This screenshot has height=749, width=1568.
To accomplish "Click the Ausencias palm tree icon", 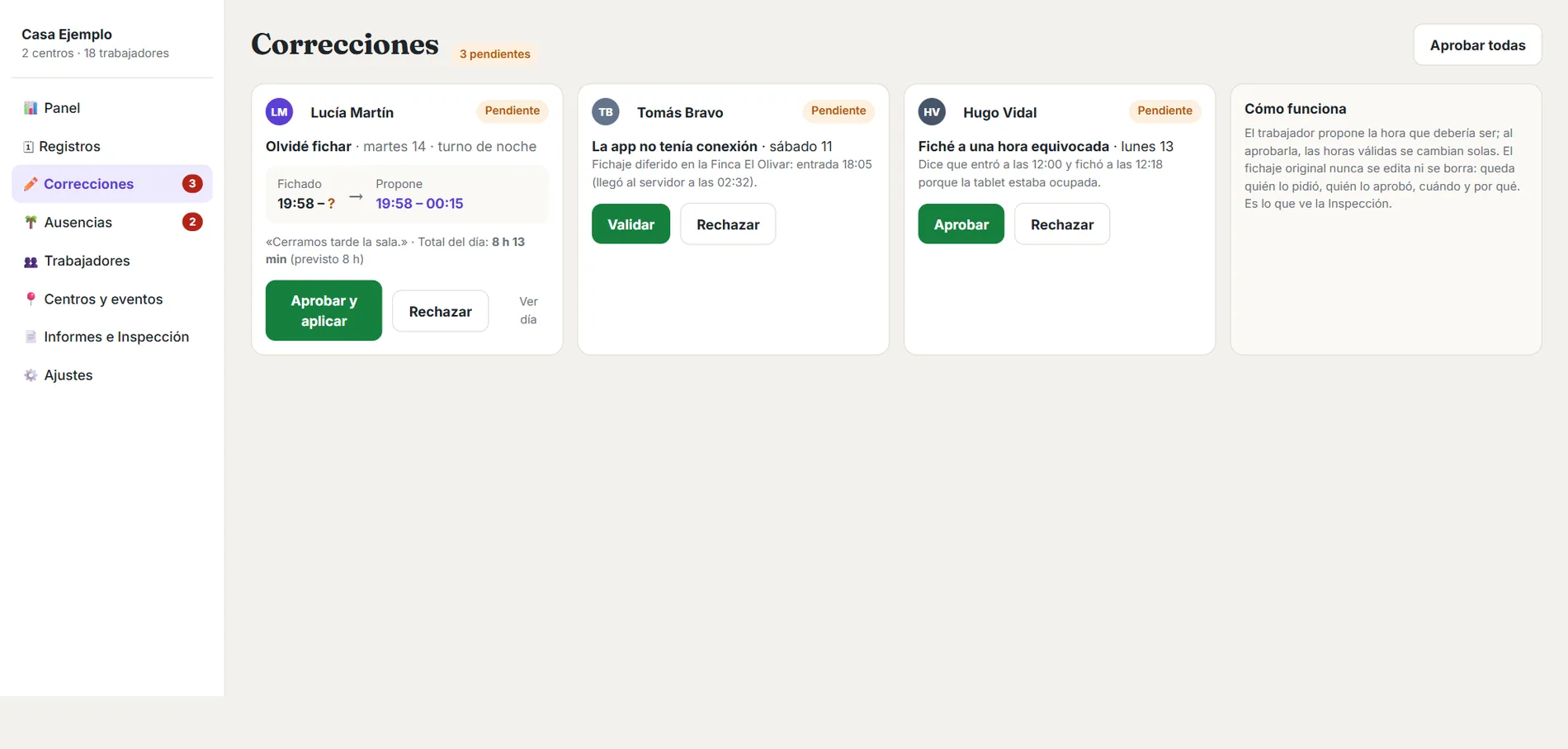I will point(31,223).
